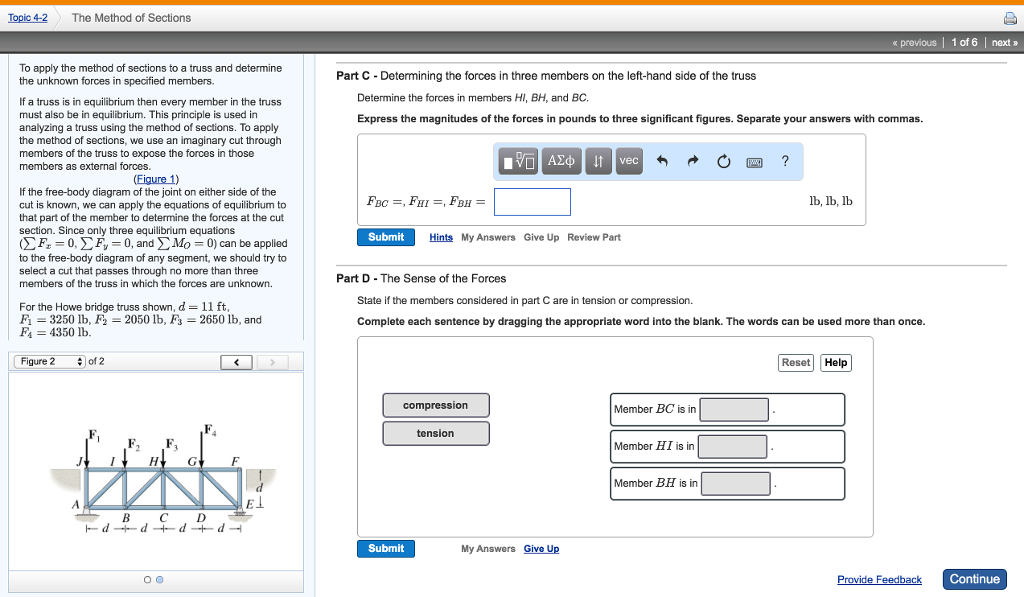The width and height of the screenshot is (1024, 597).
Task: Click the question mark help icon in toolbar
Action: (785, 161)
